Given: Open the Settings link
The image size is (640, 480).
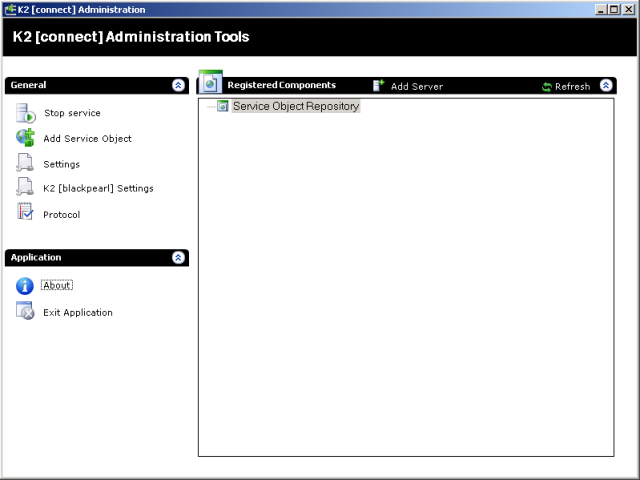Looking at the screenshot, I should [62, 164].
